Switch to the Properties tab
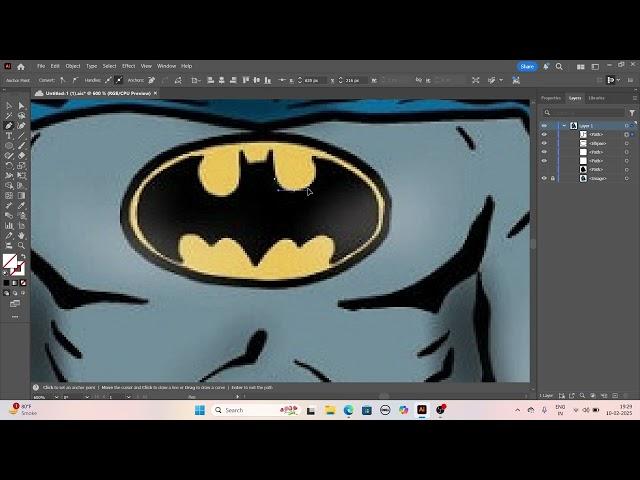This screenshot has width=640, height=480. [x=551, y=98]
